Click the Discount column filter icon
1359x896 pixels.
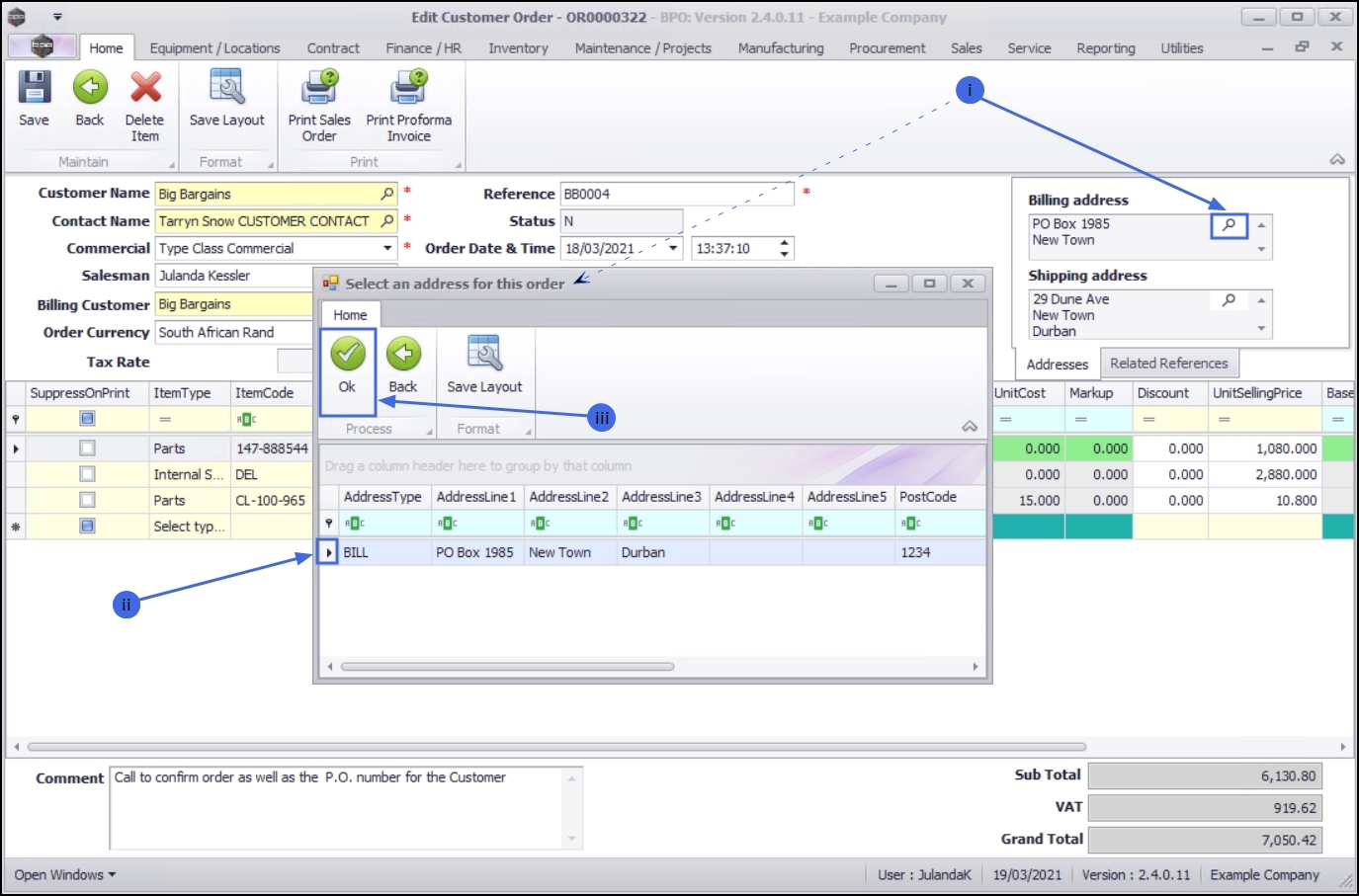click(x=1149, y=419)
